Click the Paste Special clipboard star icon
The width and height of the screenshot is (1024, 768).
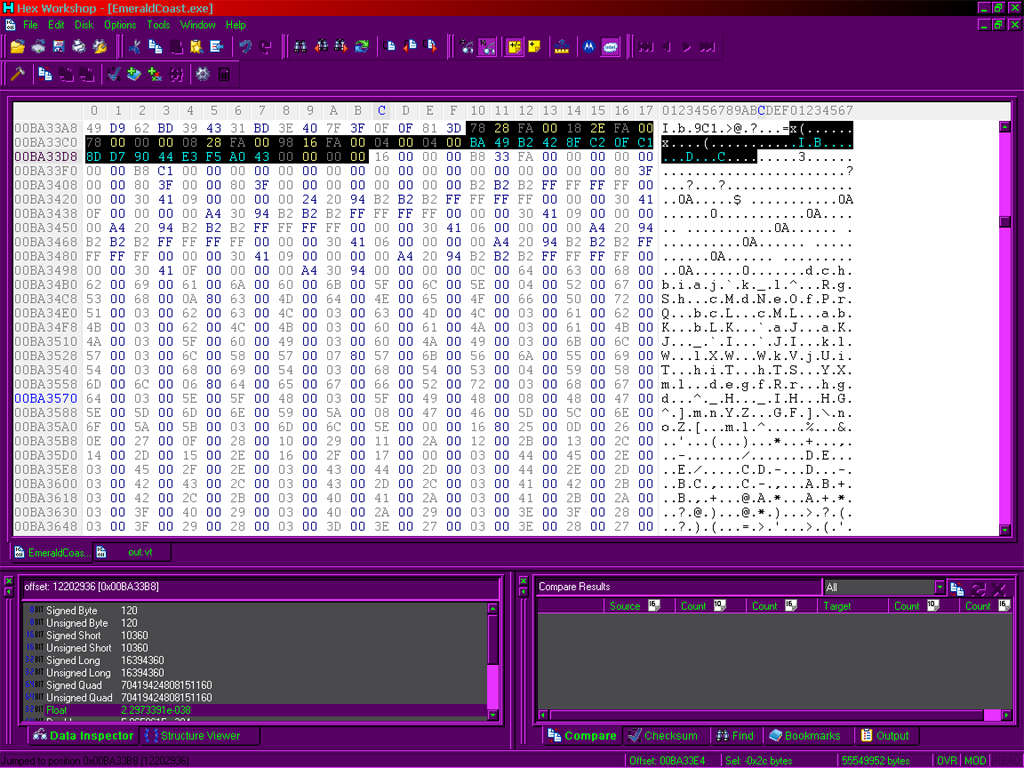pyautogui.click(x=197, y=47)
